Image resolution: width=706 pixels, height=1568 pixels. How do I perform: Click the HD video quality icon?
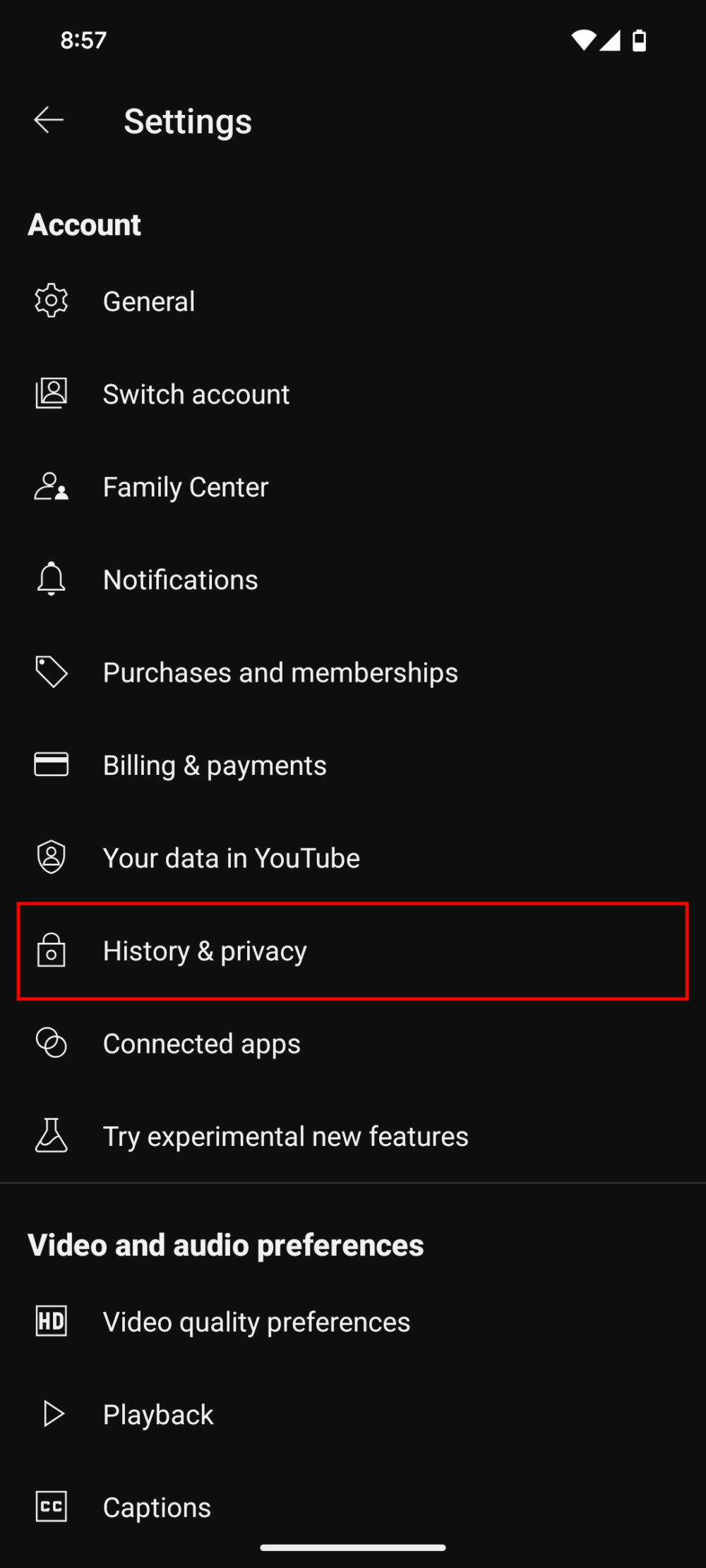(50, 1321)
